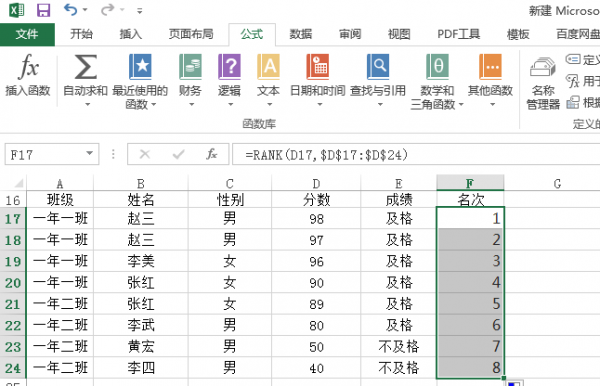Click the 用于公式 icon in the ribbon
600x386 pixels.
(x=573, y=81)
